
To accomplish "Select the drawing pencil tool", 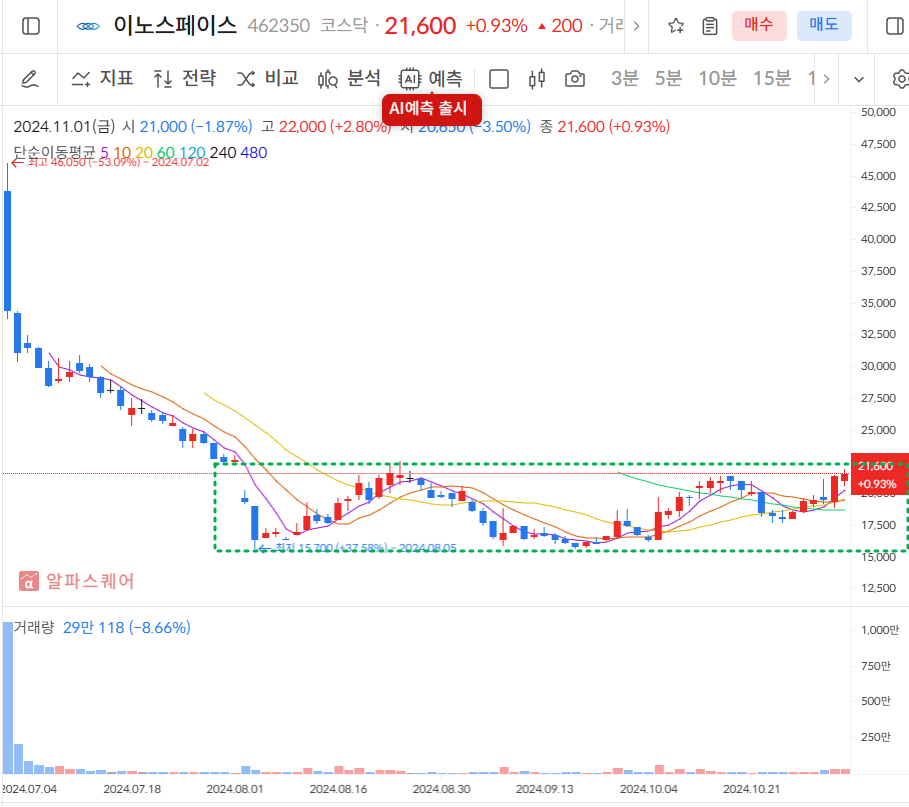I will [x=30, y=79].
